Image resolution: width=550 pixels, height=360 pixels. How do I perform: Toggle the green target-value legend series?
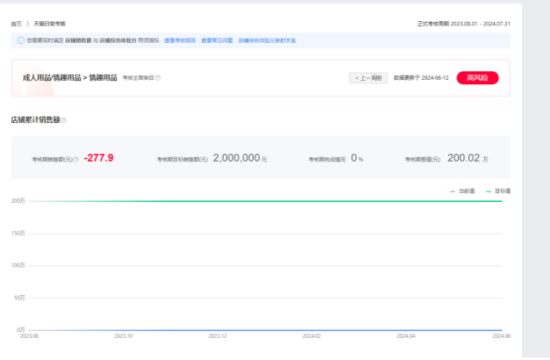coord(498,191)
